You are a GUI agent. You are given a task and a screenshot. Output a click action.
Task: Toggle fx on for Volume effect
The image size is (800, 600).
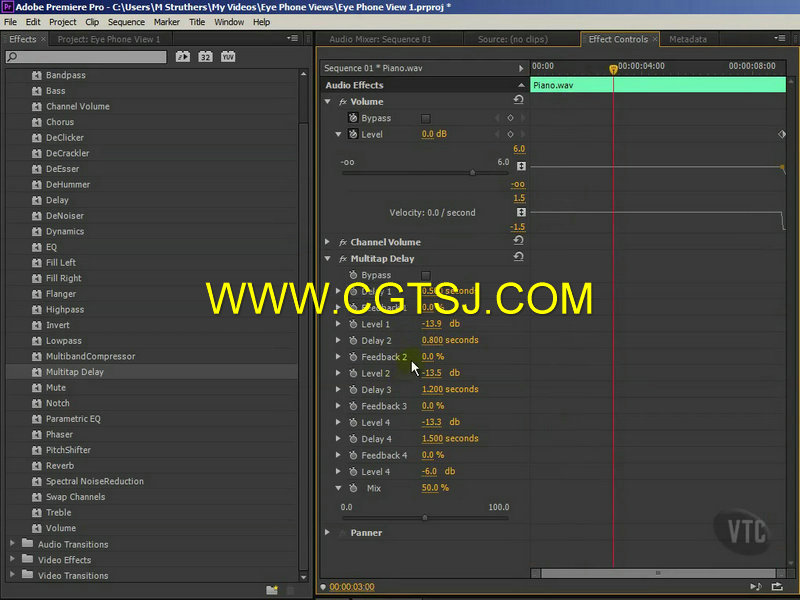click(343, 102)
